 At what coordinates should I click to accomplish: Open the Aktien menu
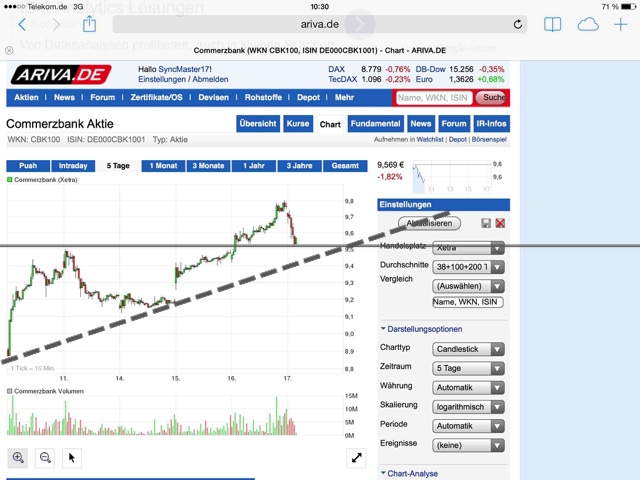(x=26, y=98)
